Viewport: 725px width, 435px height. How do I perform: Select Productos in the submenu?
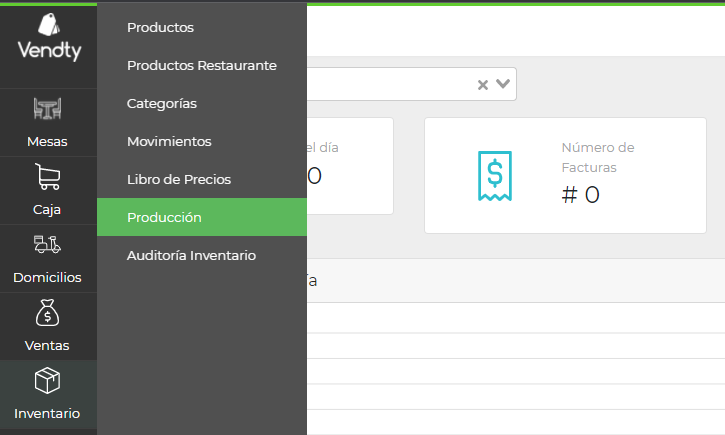click(160, 27)
